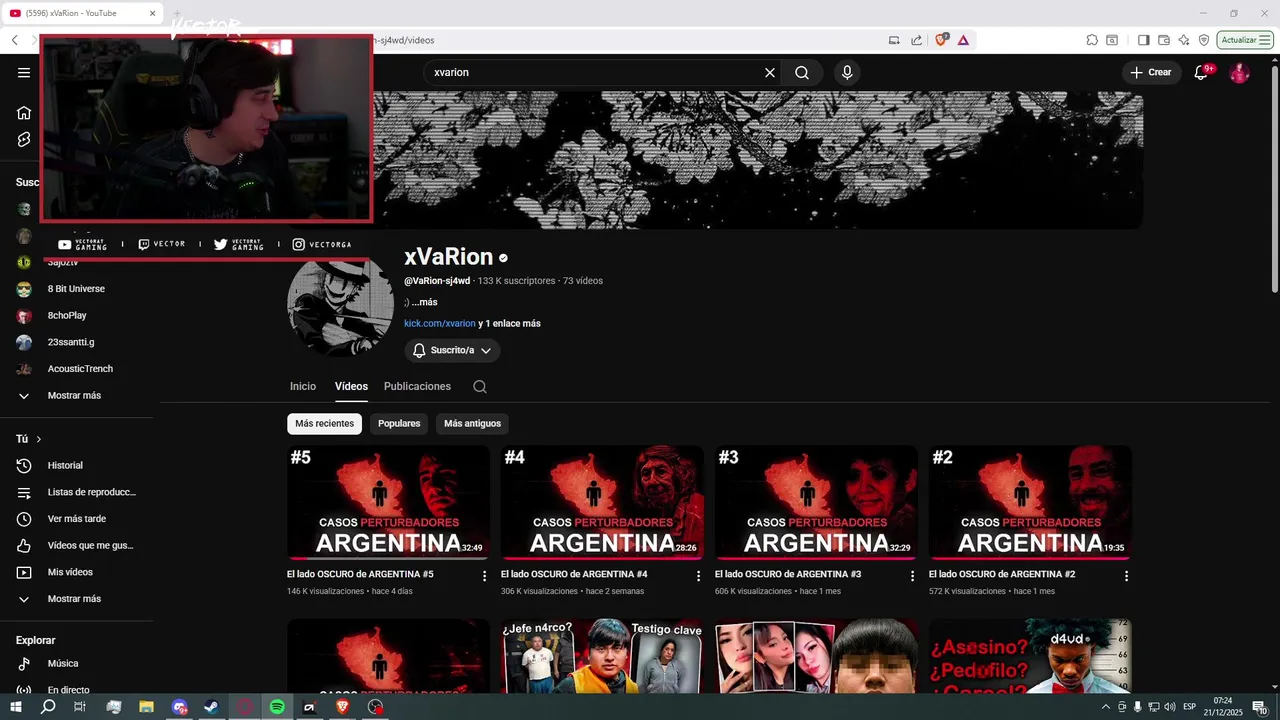This screenshot has width=1280, height=720.
Task: Open Steam from the taskbar
Action: coord(212,707)
